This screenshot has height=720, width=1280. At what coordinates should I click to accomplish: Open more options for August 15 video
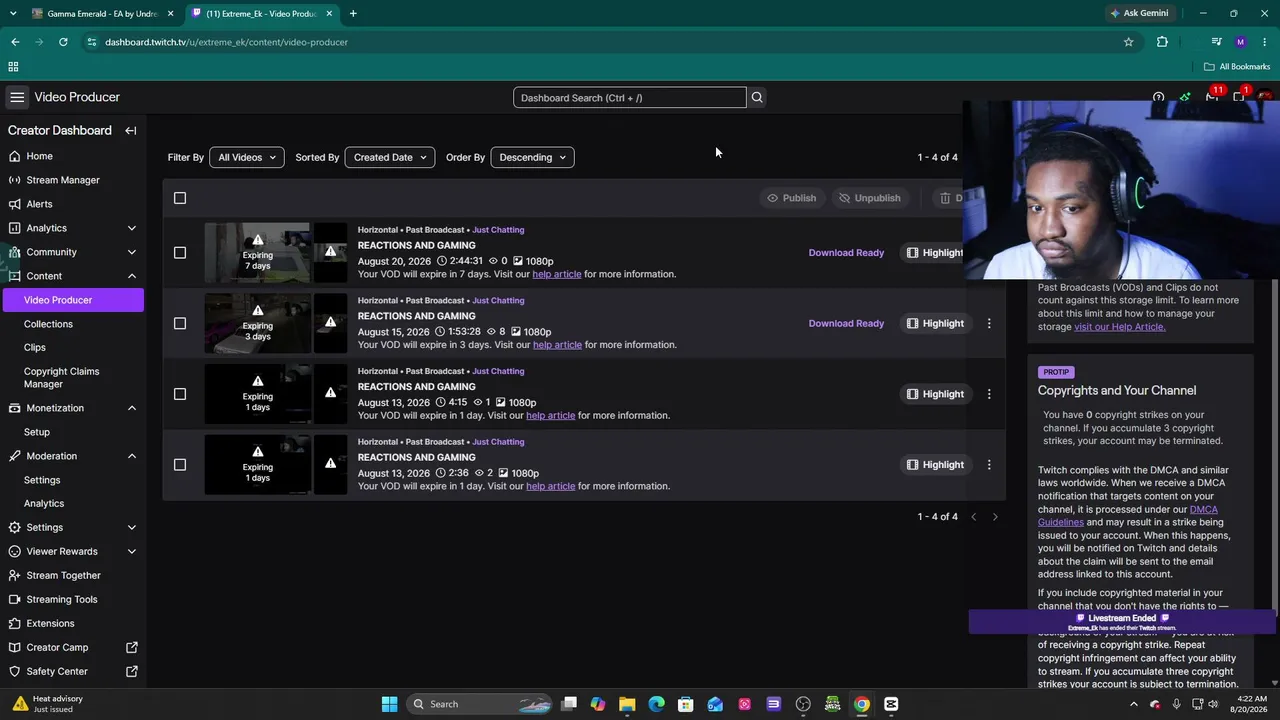point(989,323)
